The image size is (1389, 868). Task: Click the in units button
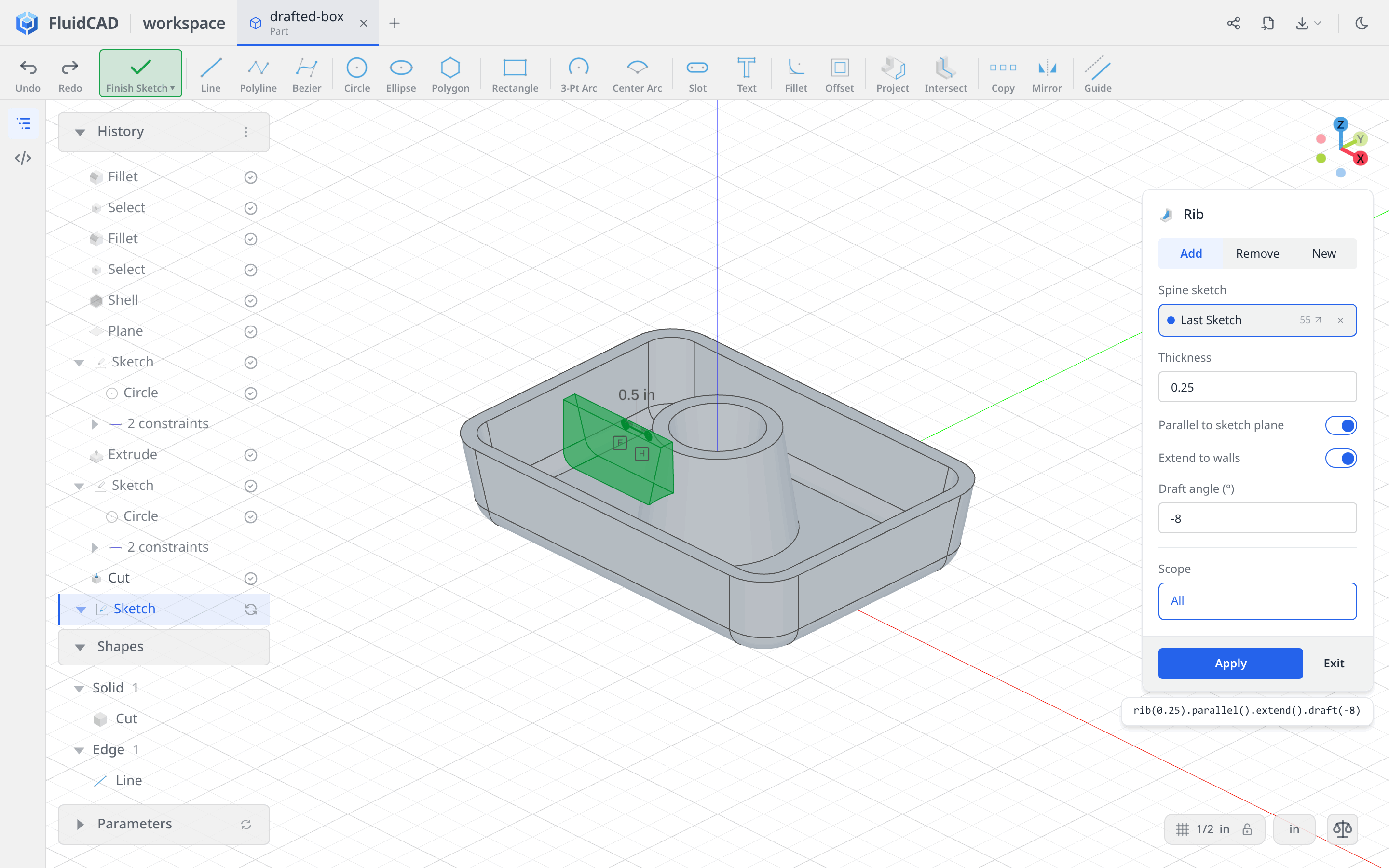tap(1294, 829)
